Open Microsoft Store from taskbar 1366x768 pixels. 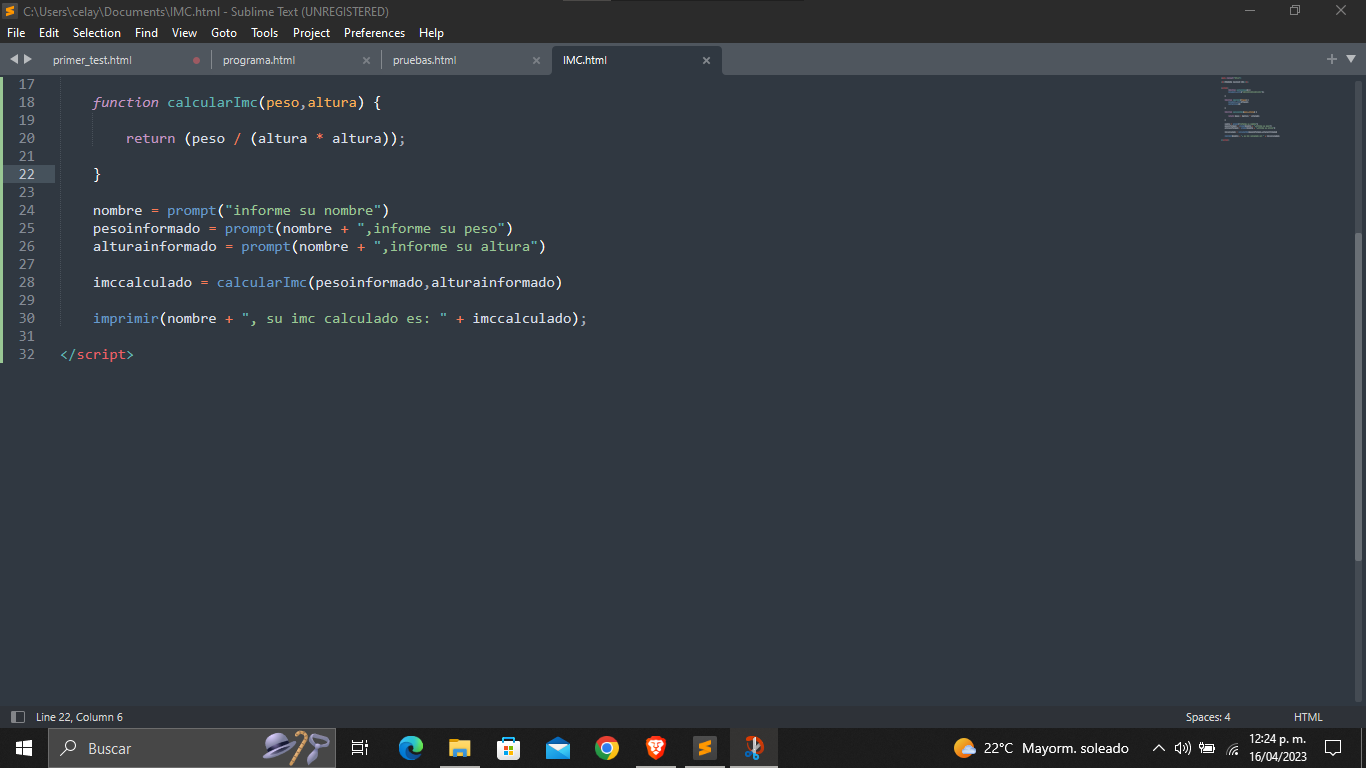[508, 748]
